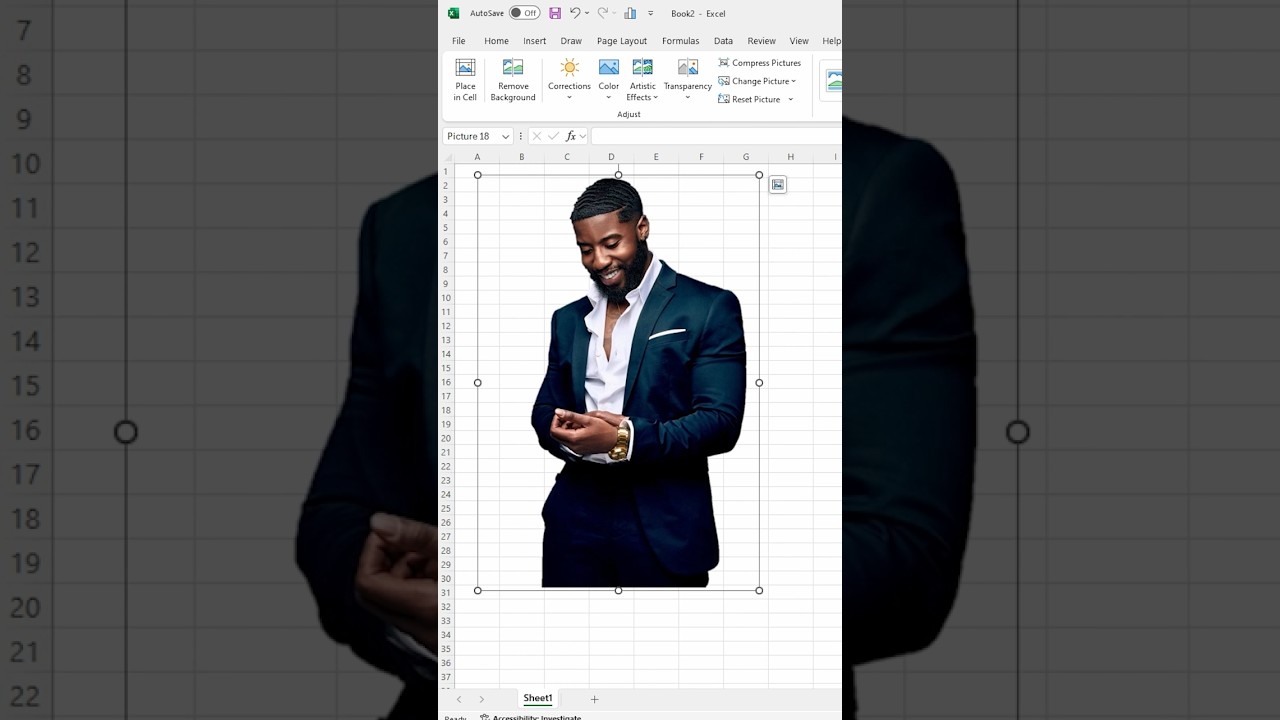Select the Formulas tab
The image size is (1280, 720).
click(x=680, y=41)
